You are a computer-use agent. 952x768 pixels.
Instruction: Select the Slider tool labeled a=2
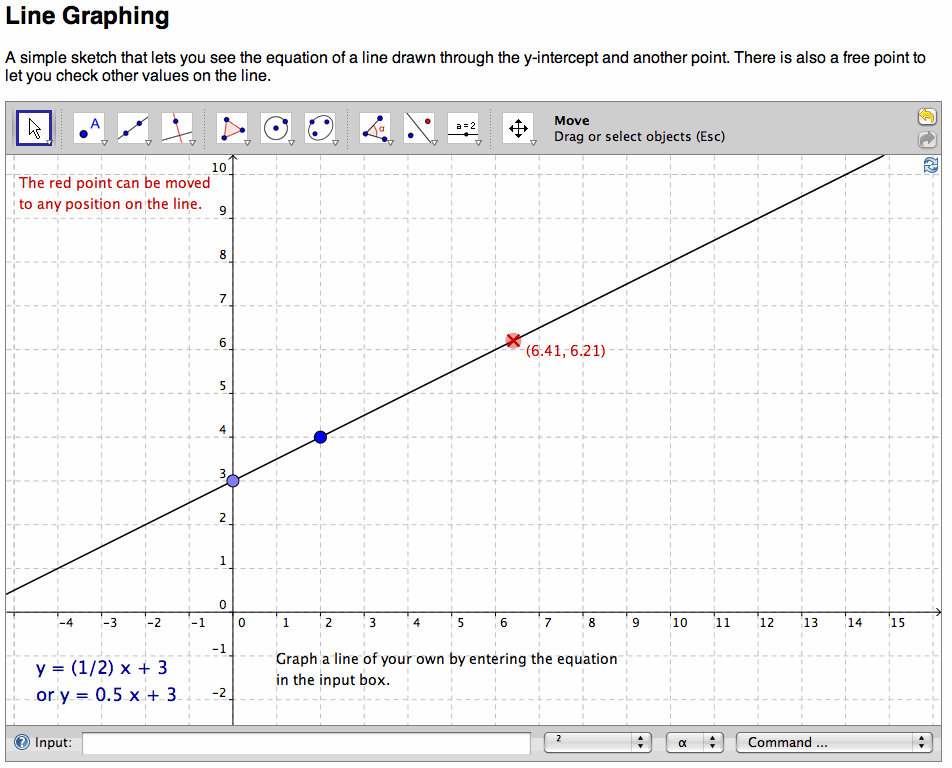click(x=464, y=127)
